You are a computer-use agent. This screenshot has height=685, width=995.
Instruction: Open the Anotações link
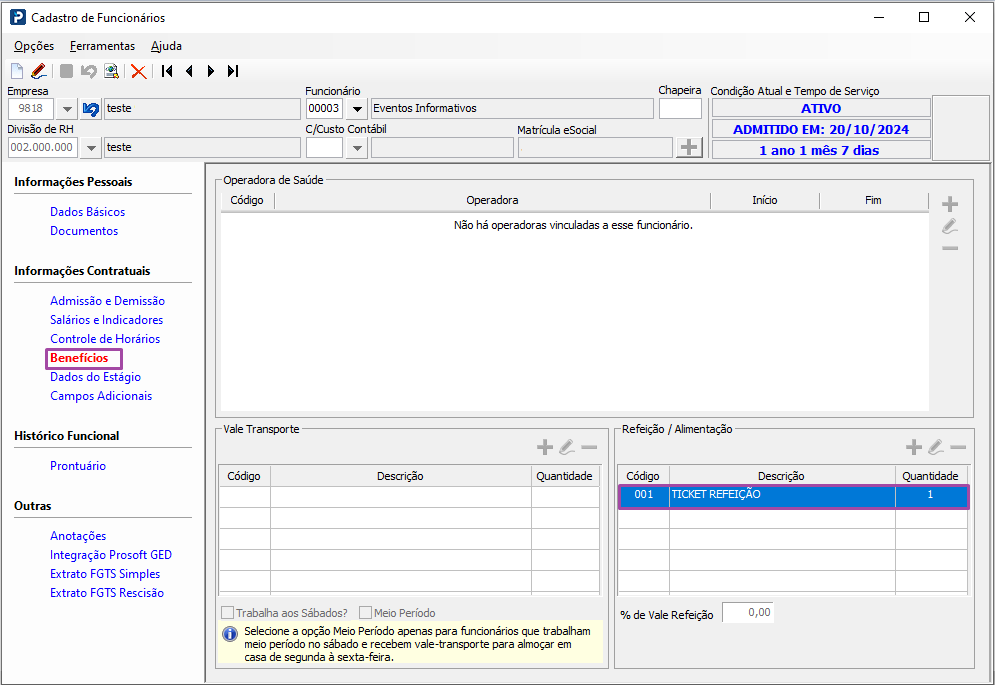point(78,536)
